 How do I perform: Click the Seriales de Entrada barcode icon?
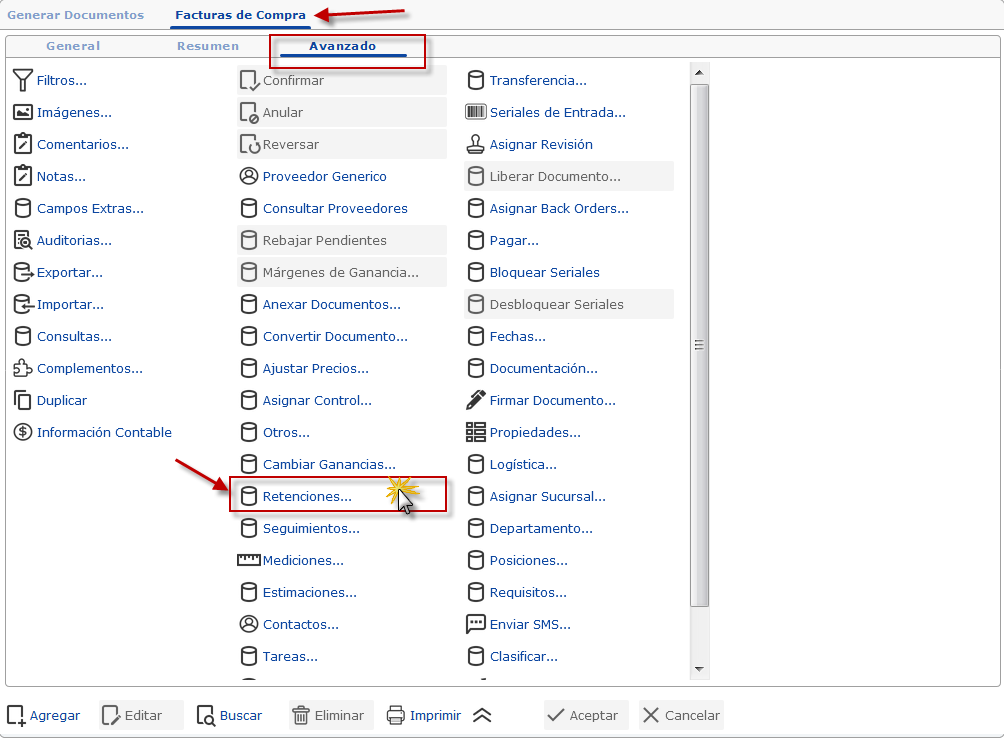pos(476,112)
